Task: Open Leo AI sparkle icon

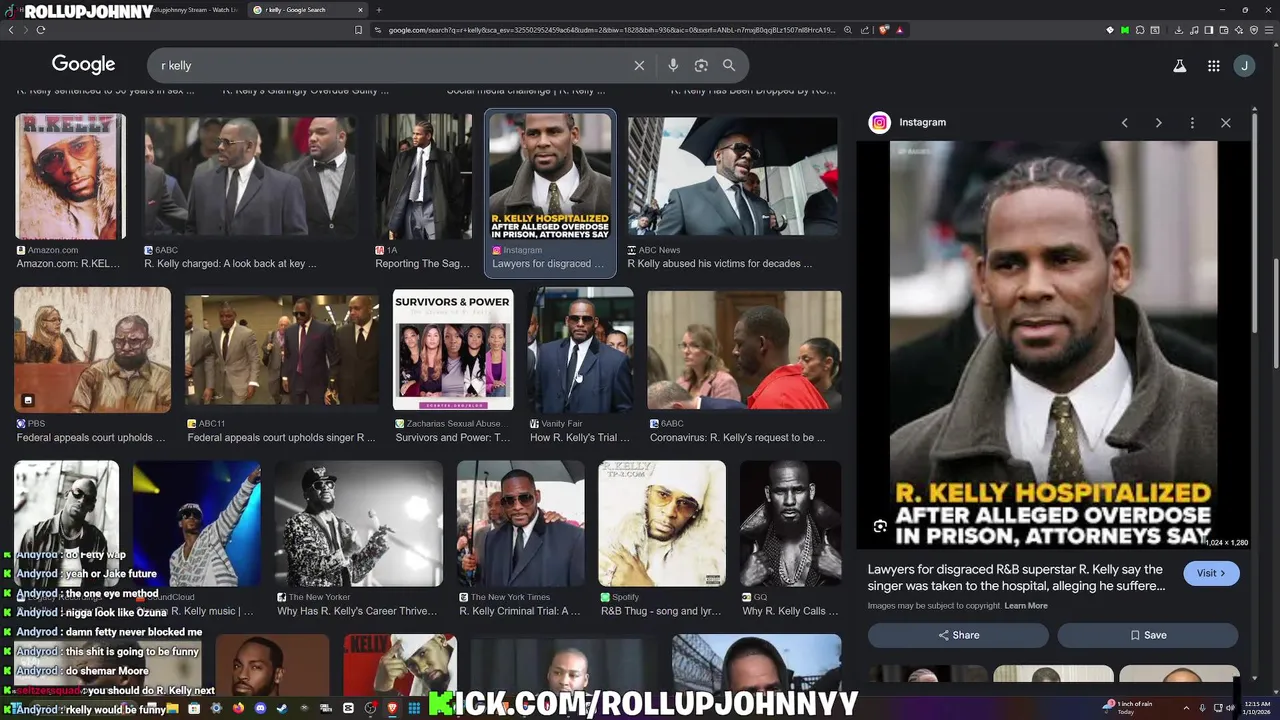Action: 1239,30
